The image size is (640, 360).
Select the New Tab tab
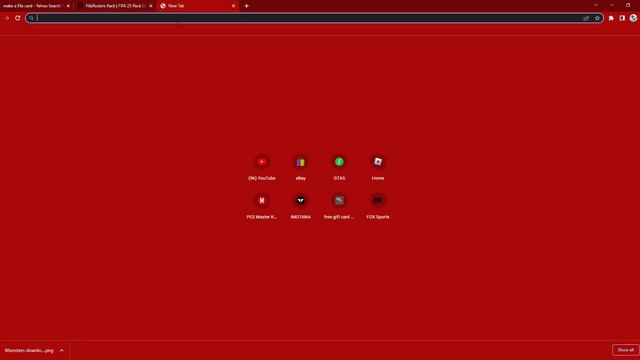pyautogui.click(x=198, y=6)
